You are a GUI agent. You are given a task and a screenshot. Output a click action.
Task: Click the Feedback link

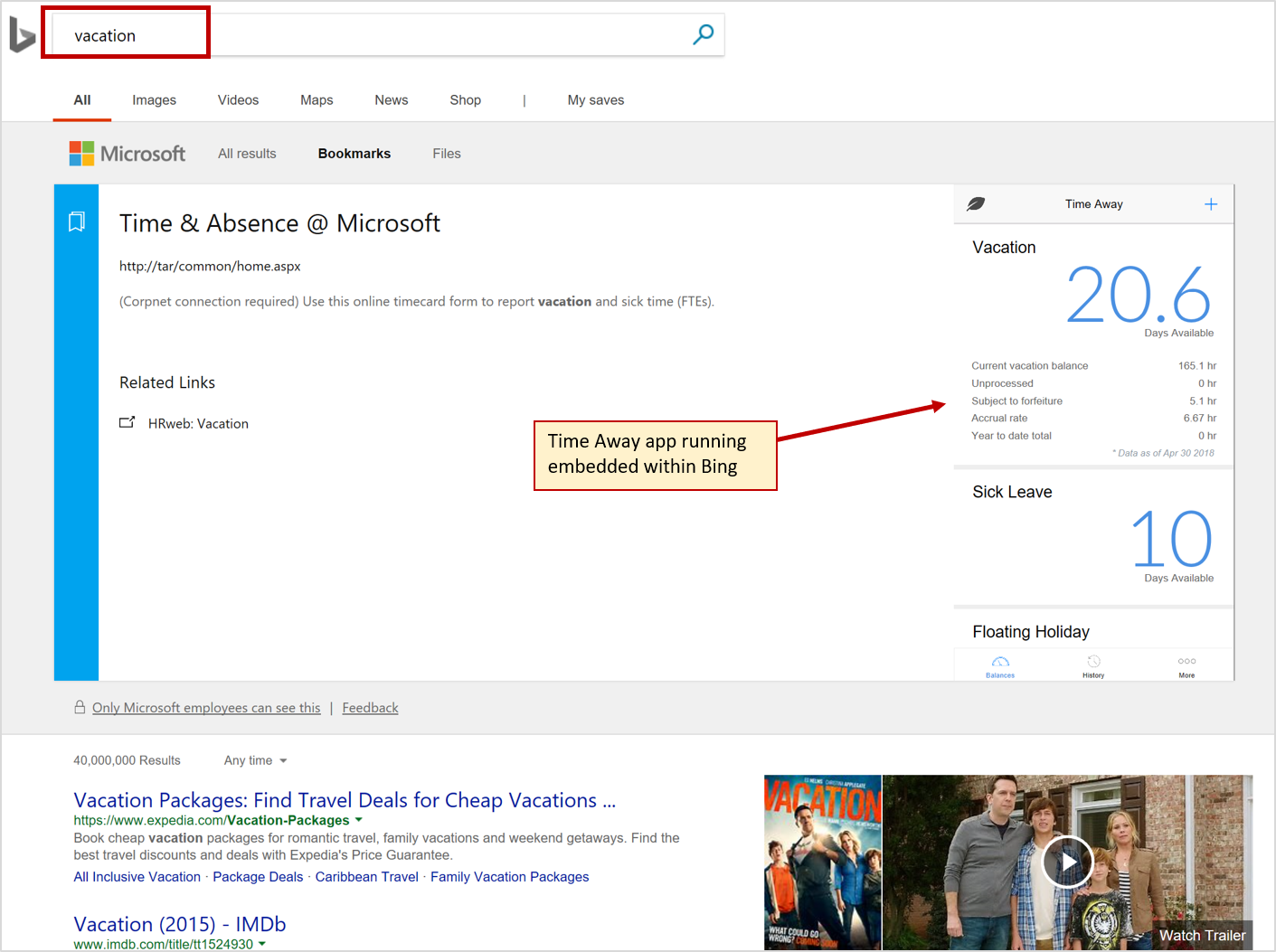370,707
